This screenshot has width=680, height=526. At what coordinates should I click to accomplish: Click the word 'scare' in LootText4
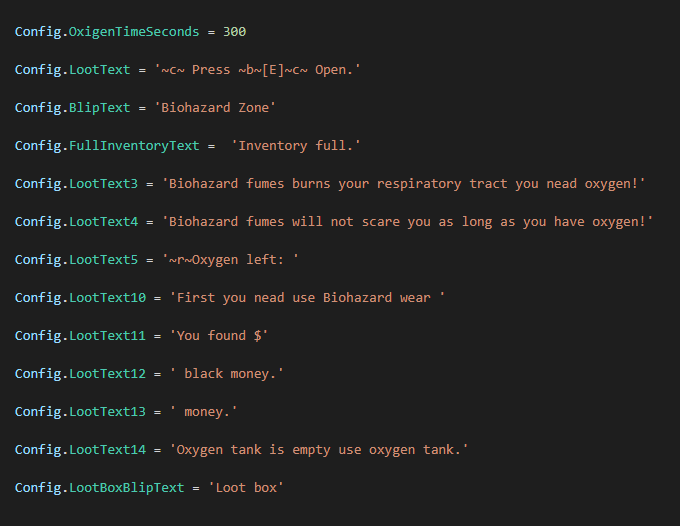pos(381,222)
